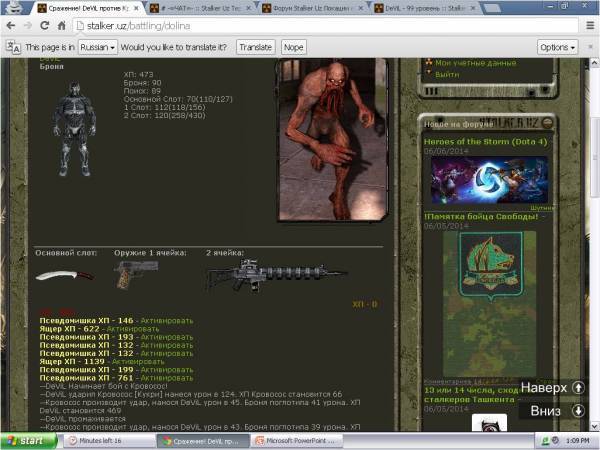Switch to the Форум Stalker Uz tab

pyautogui.click(x=313, y=7)
